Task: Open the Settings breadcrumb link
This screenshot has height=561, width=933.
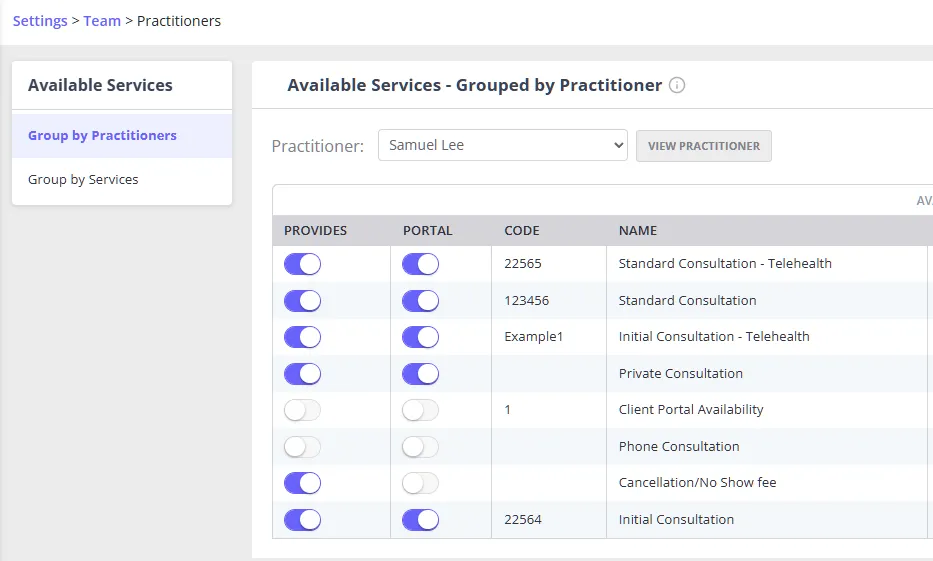Action: coord(40,21)
